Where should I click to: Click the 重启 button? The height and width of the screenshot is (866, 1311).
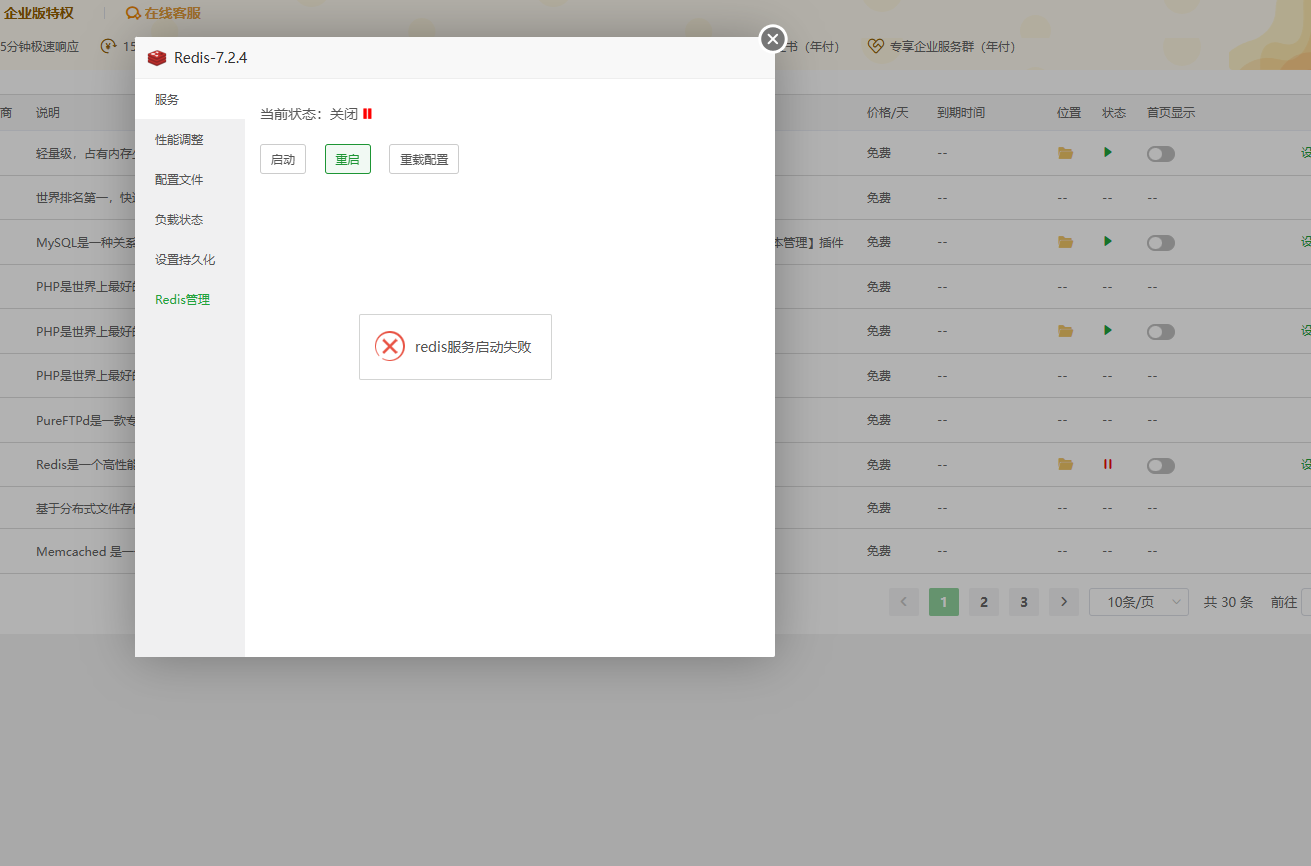tap(348, 159)
